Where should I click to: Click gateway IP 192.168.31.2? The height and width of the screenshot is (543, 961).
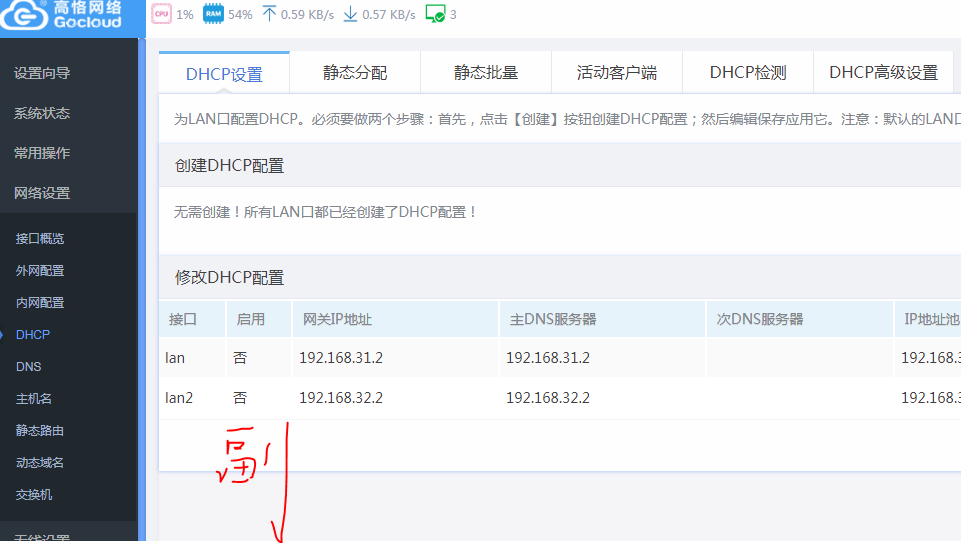click(x=341, y=358)
